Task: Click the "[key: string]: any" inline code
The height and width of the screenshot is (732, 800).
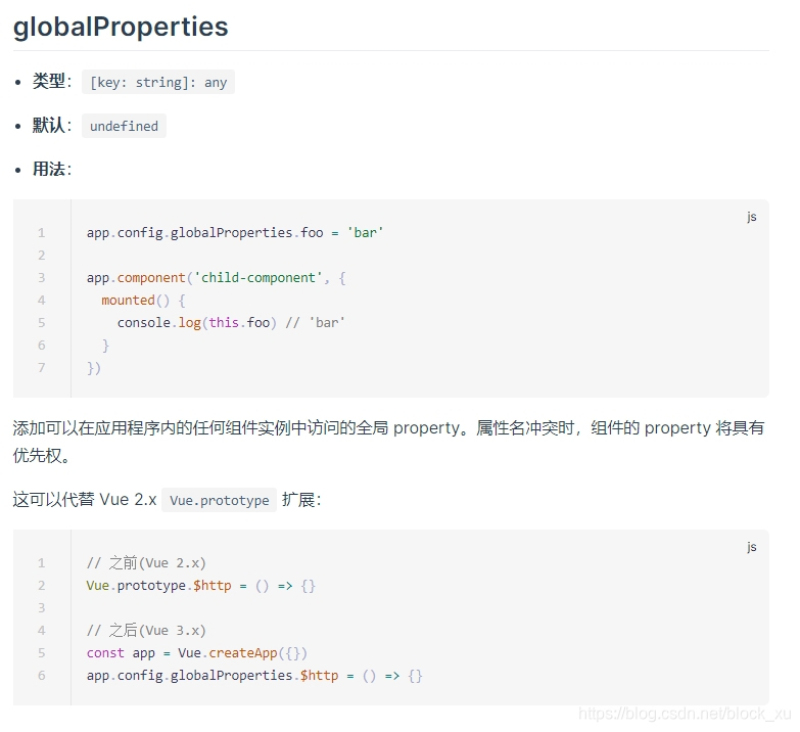Action: (158, 82)
